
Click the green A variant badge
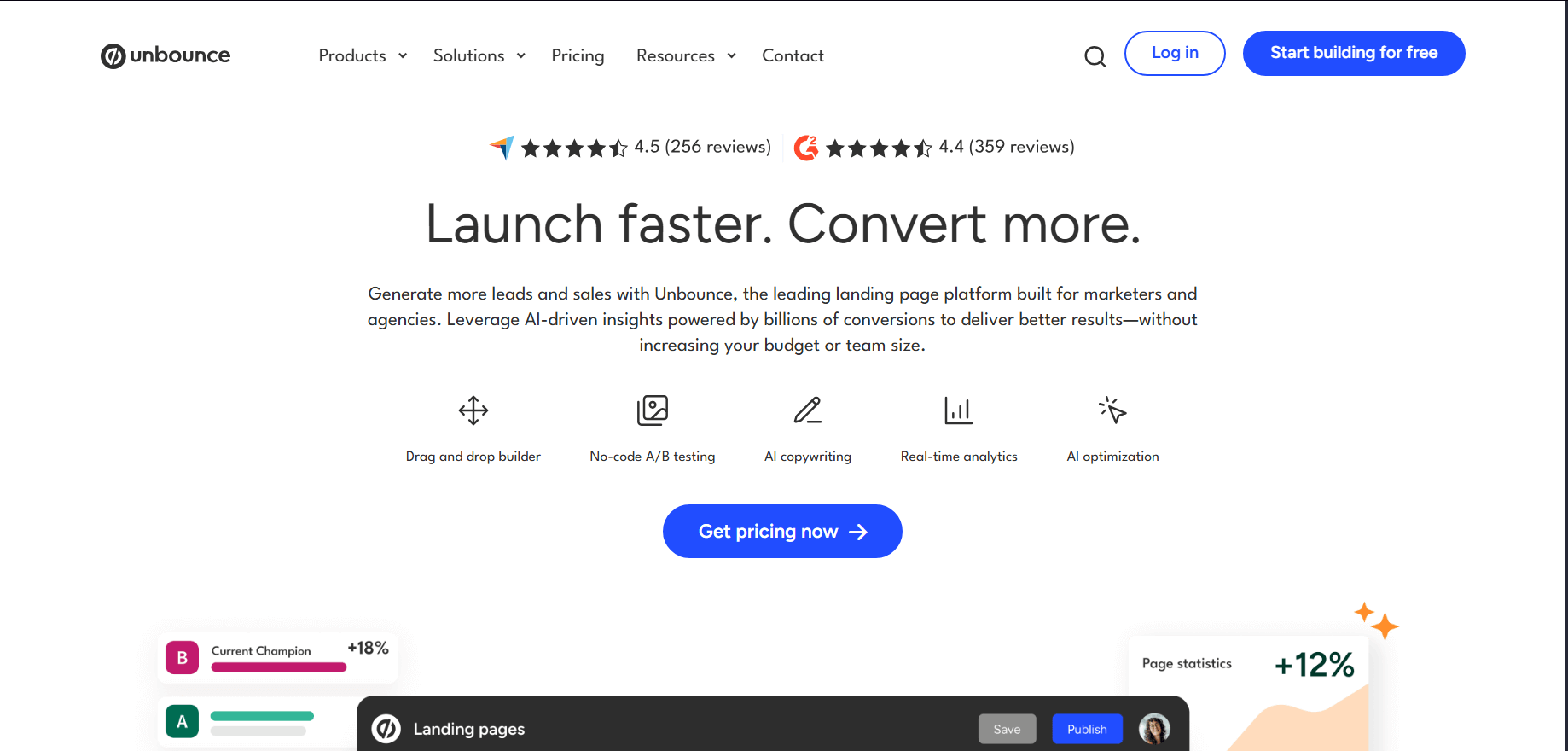tap(182, 722)
